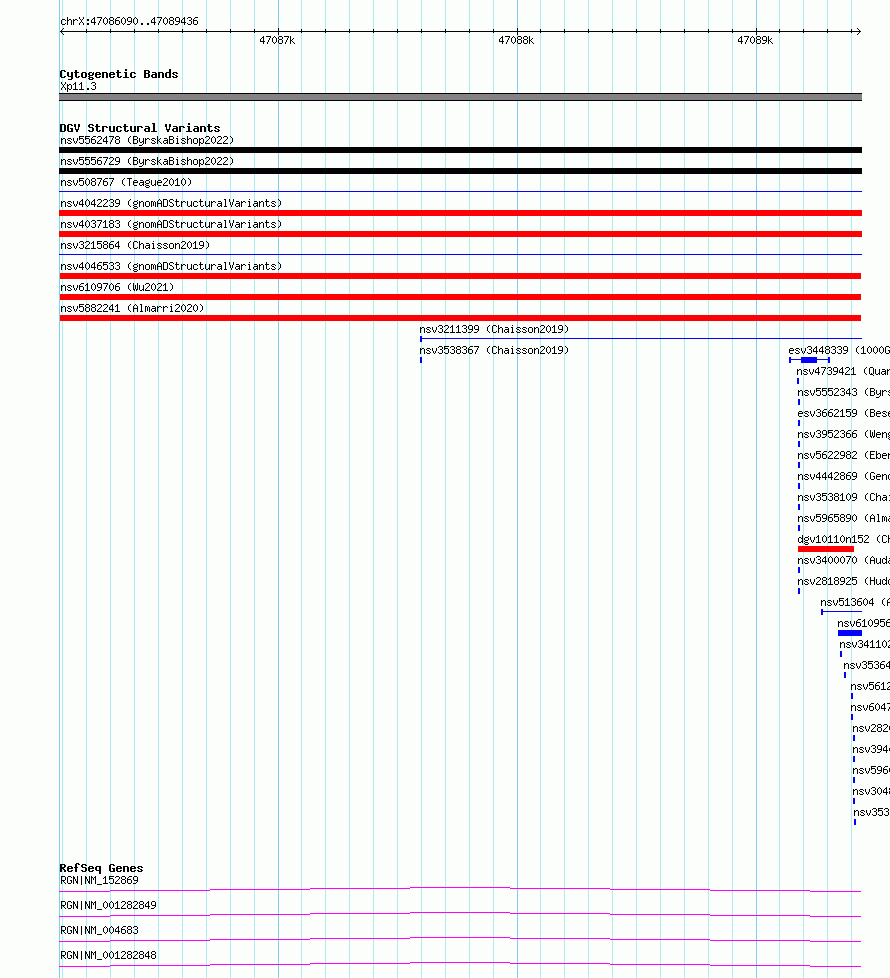Click the red bar of nsv4042239
This screenshot has width=890, height=978.
click(x=460, y=213)
